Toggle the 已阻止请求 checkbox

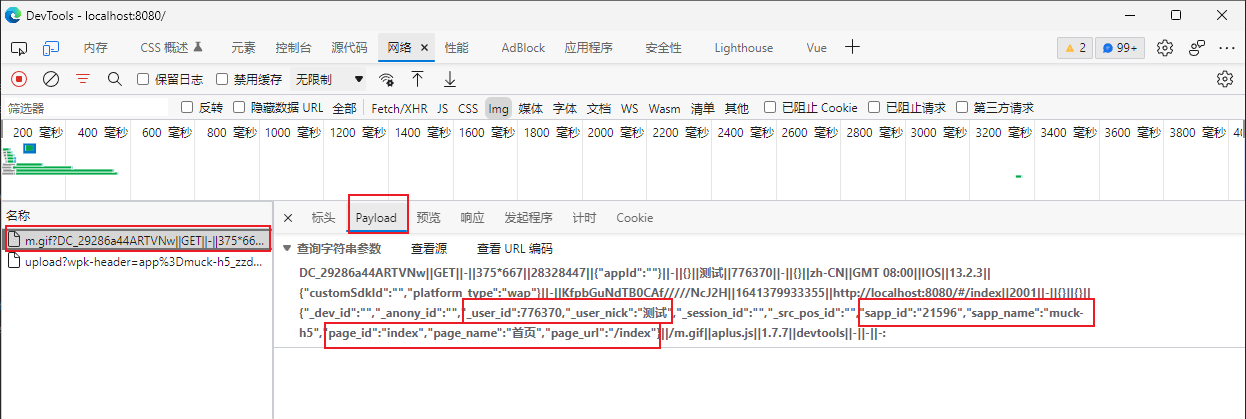point(875,107)
